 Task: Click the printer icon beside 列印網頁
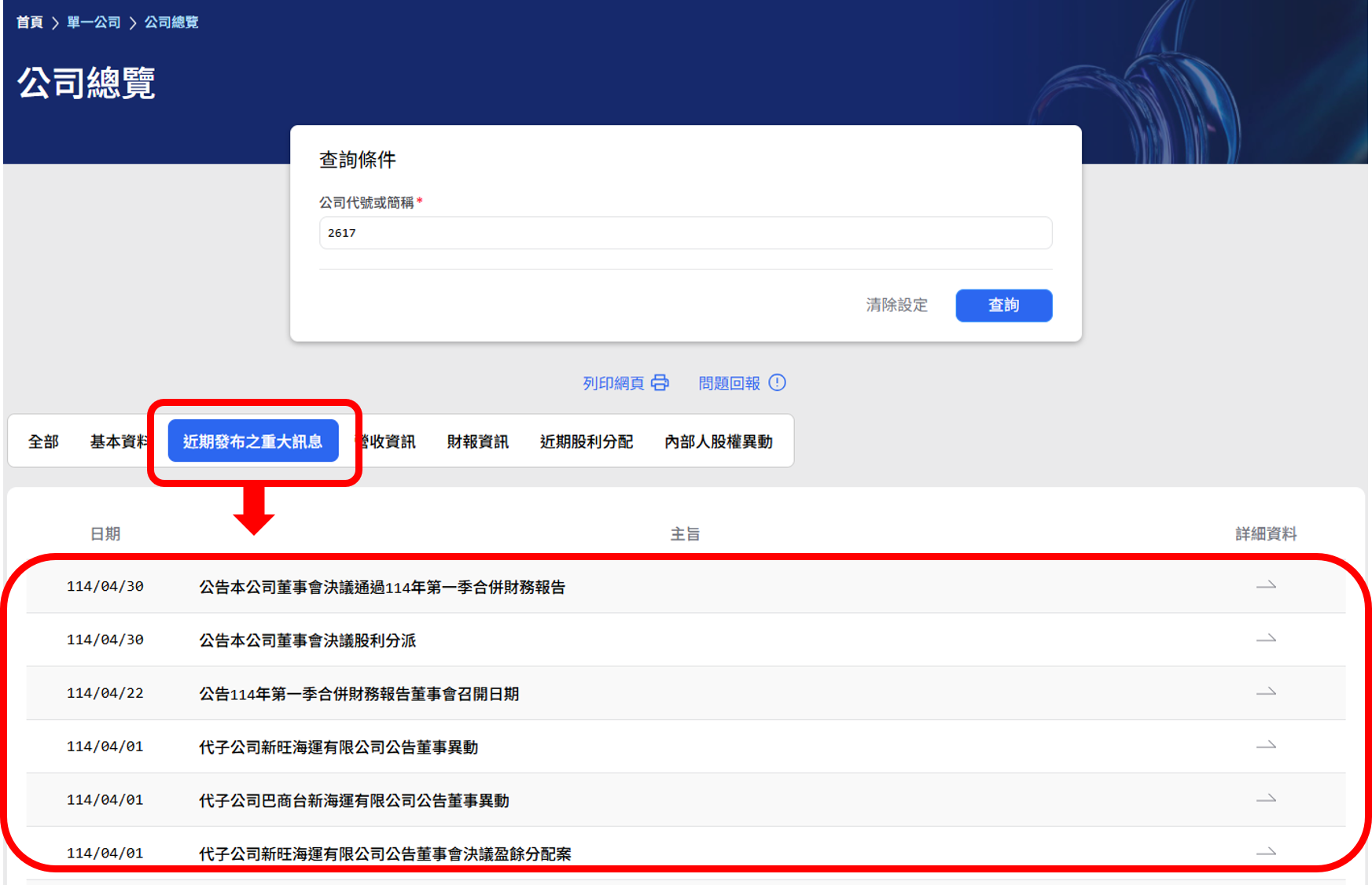click(x=660, y=383)
